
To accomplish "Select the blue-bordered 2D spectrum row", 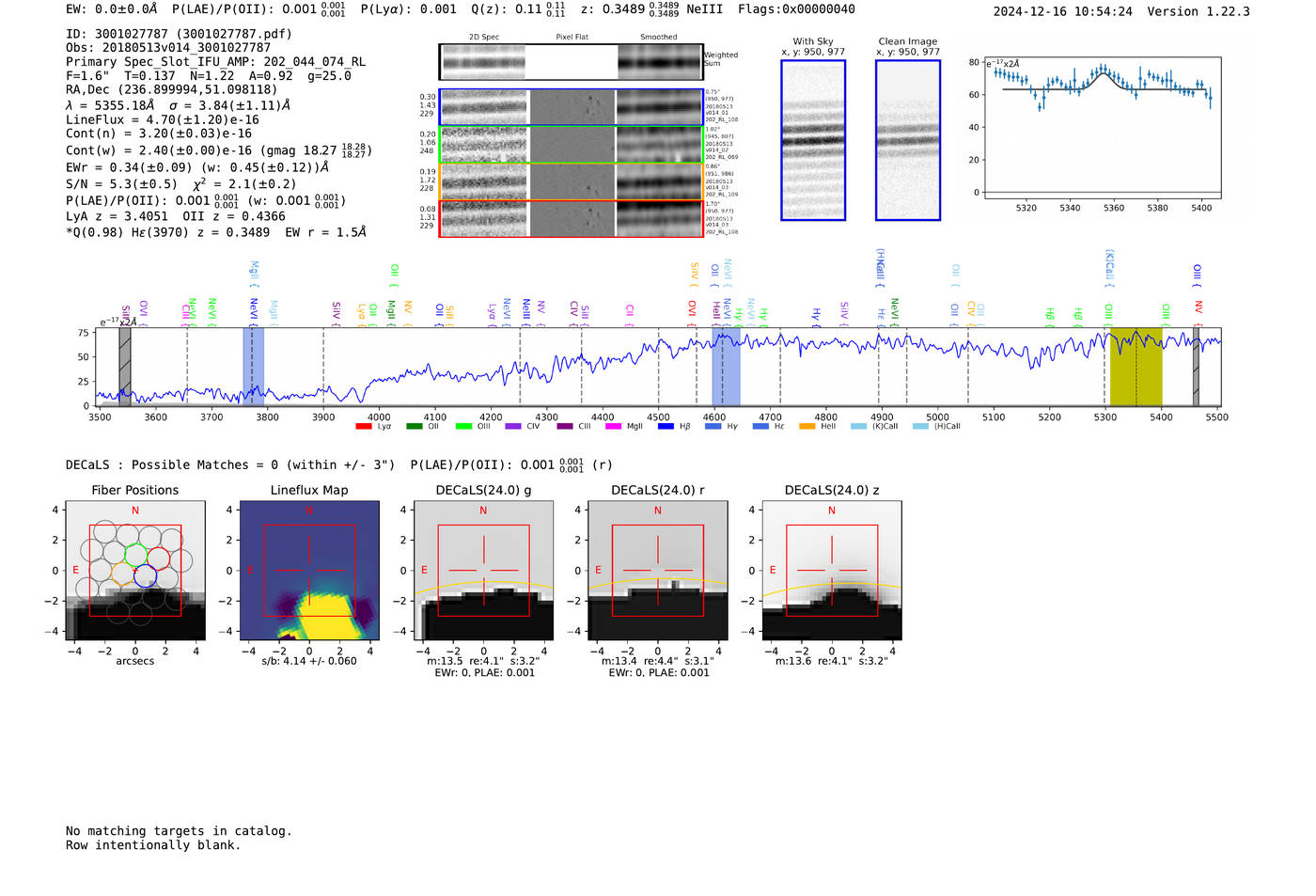I will [x=571, y=107].
